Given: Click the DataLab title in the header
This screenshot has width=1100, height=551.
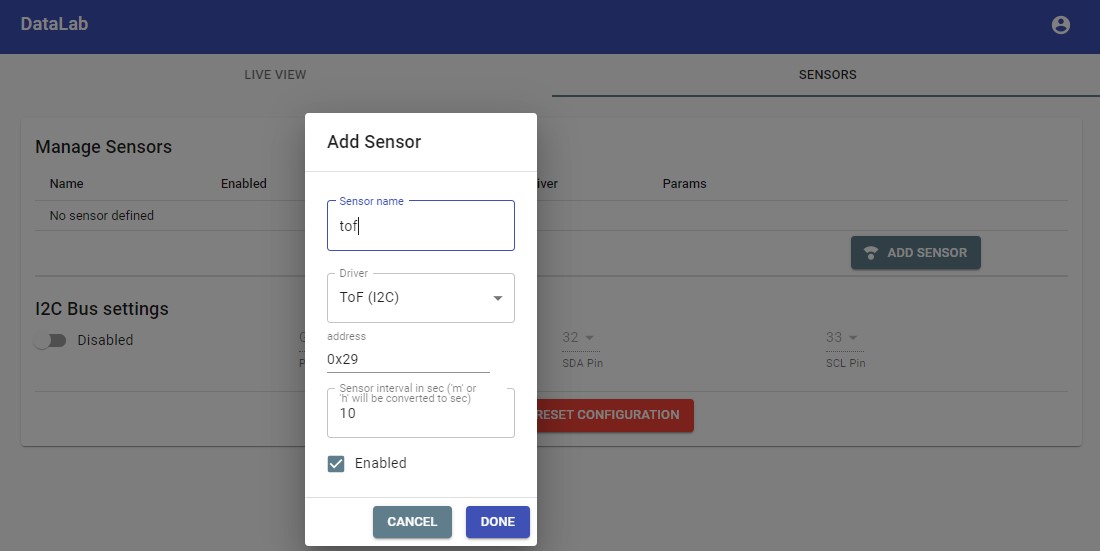Looking at the screenshot, I should 54,24.
